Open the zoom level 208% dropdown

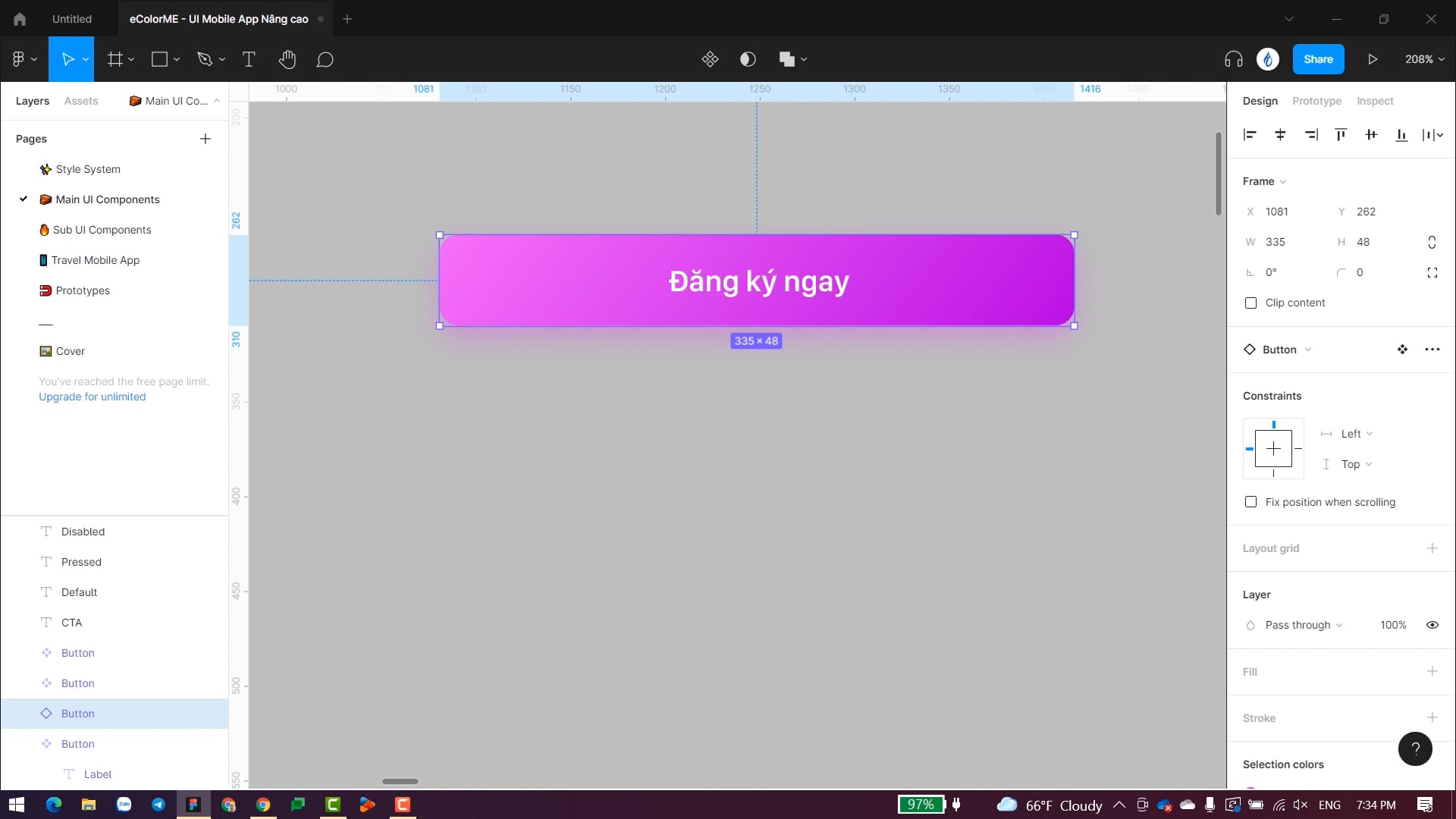click(1424, 59)
